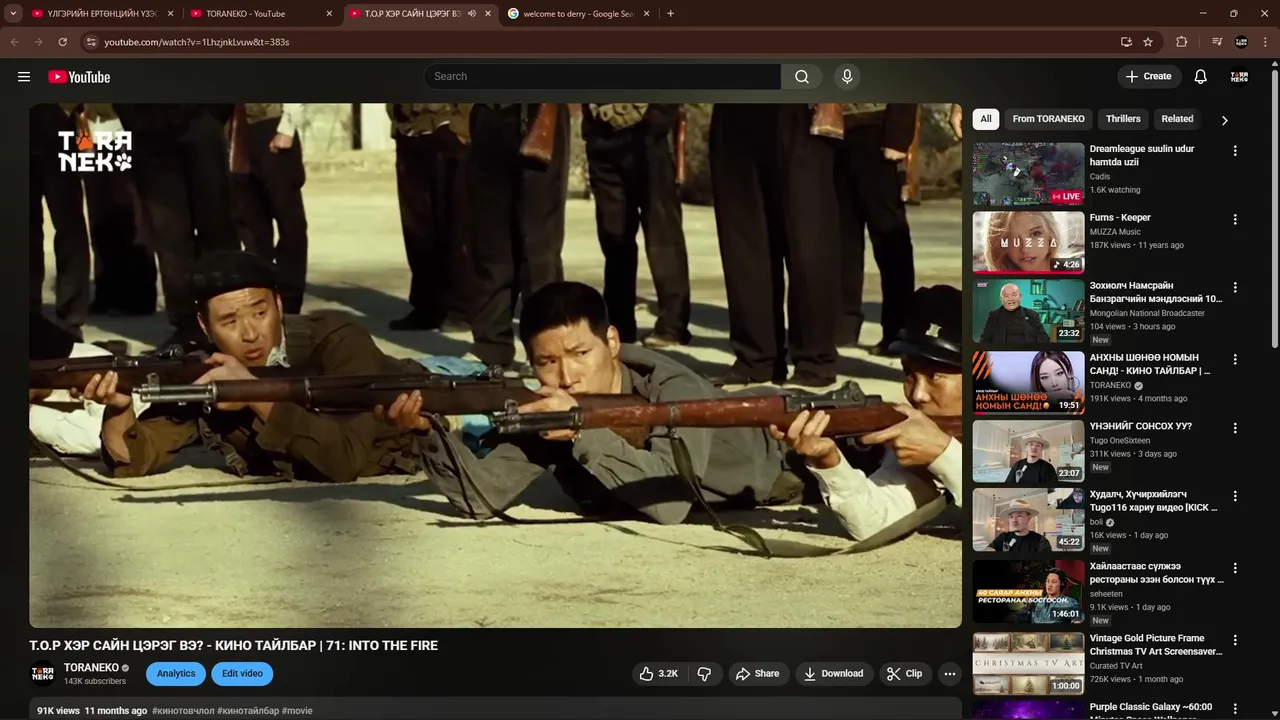Open options for АНХНЫ ШӨНӨӨ НОМЫН САНД video

point(1235,359)
